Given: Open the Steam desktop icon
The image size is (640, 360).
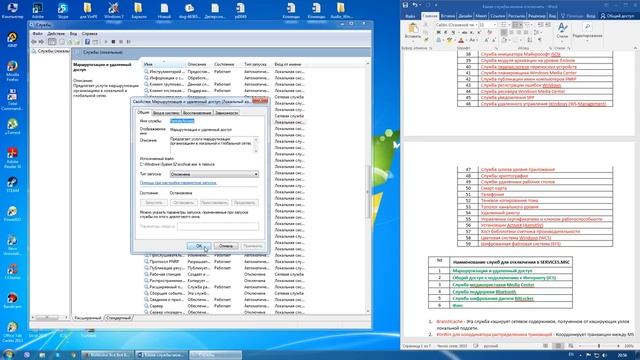Looking at the screenshot, I should tap(12, 184).
